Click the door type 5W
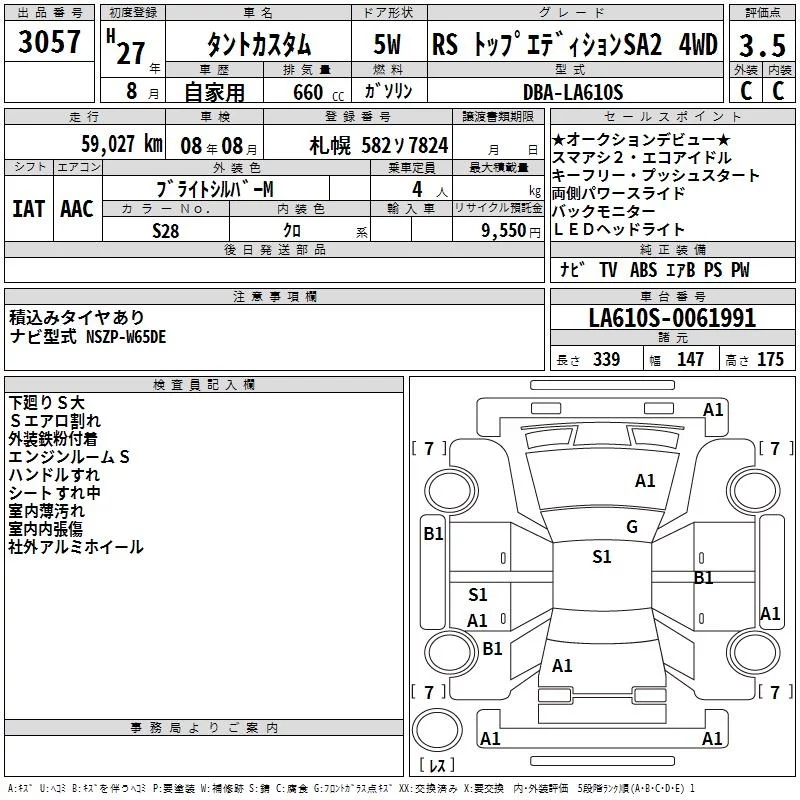This screenshot has width=800, height=800. pos(388,44)
